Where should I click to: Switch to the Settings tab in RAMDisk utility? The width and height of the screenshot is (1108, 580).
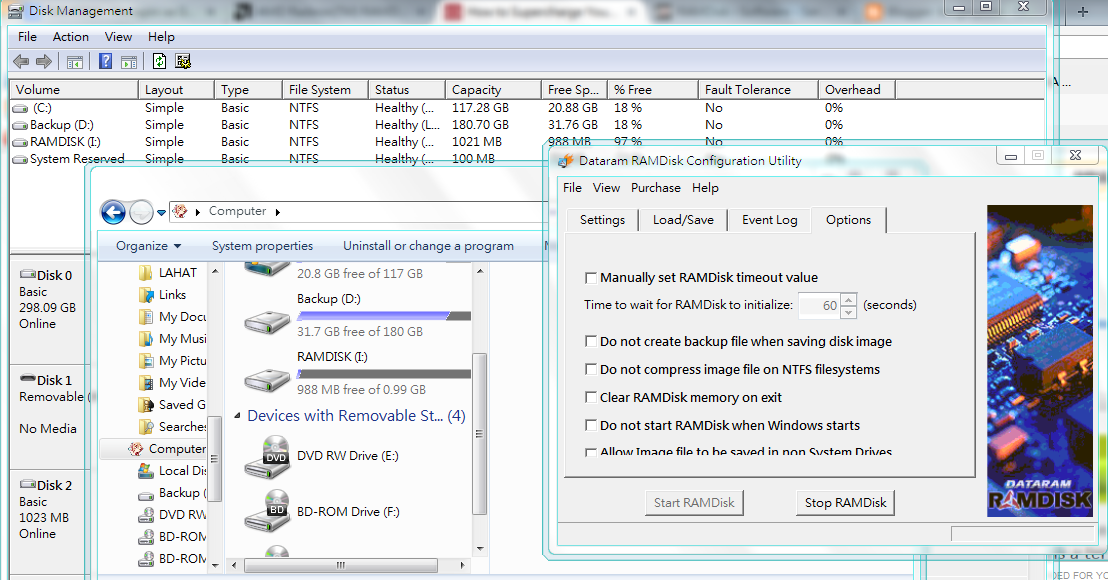coord(602,220)
